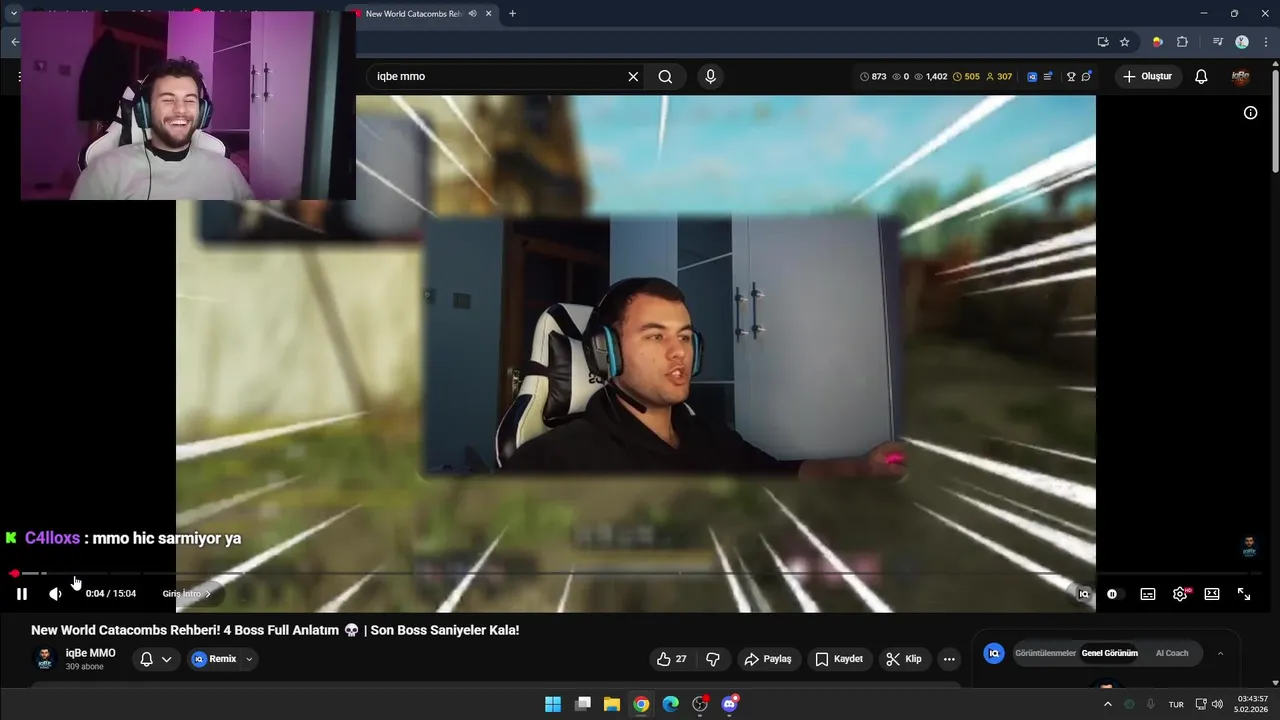Toggle the channel notification bell for iqBe MMO

tap(146, 659)
